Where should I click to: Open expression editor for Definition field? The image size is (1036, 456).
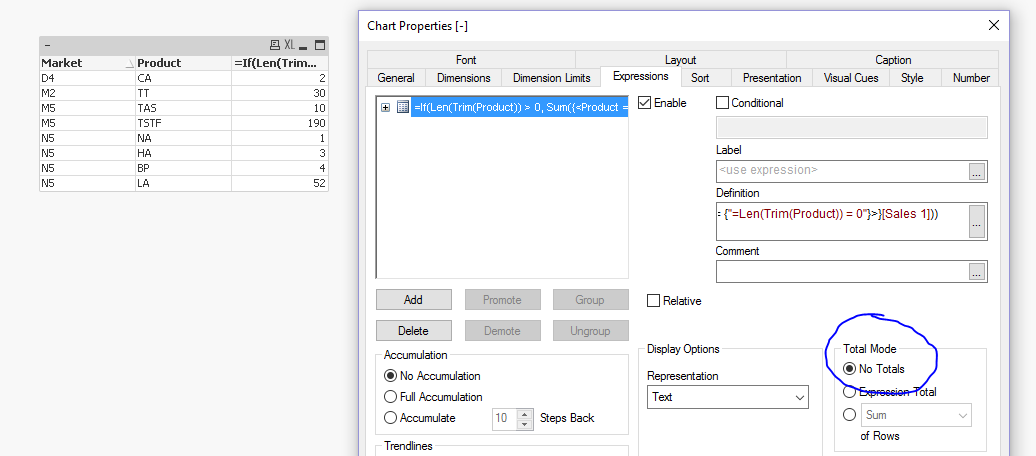977,221
